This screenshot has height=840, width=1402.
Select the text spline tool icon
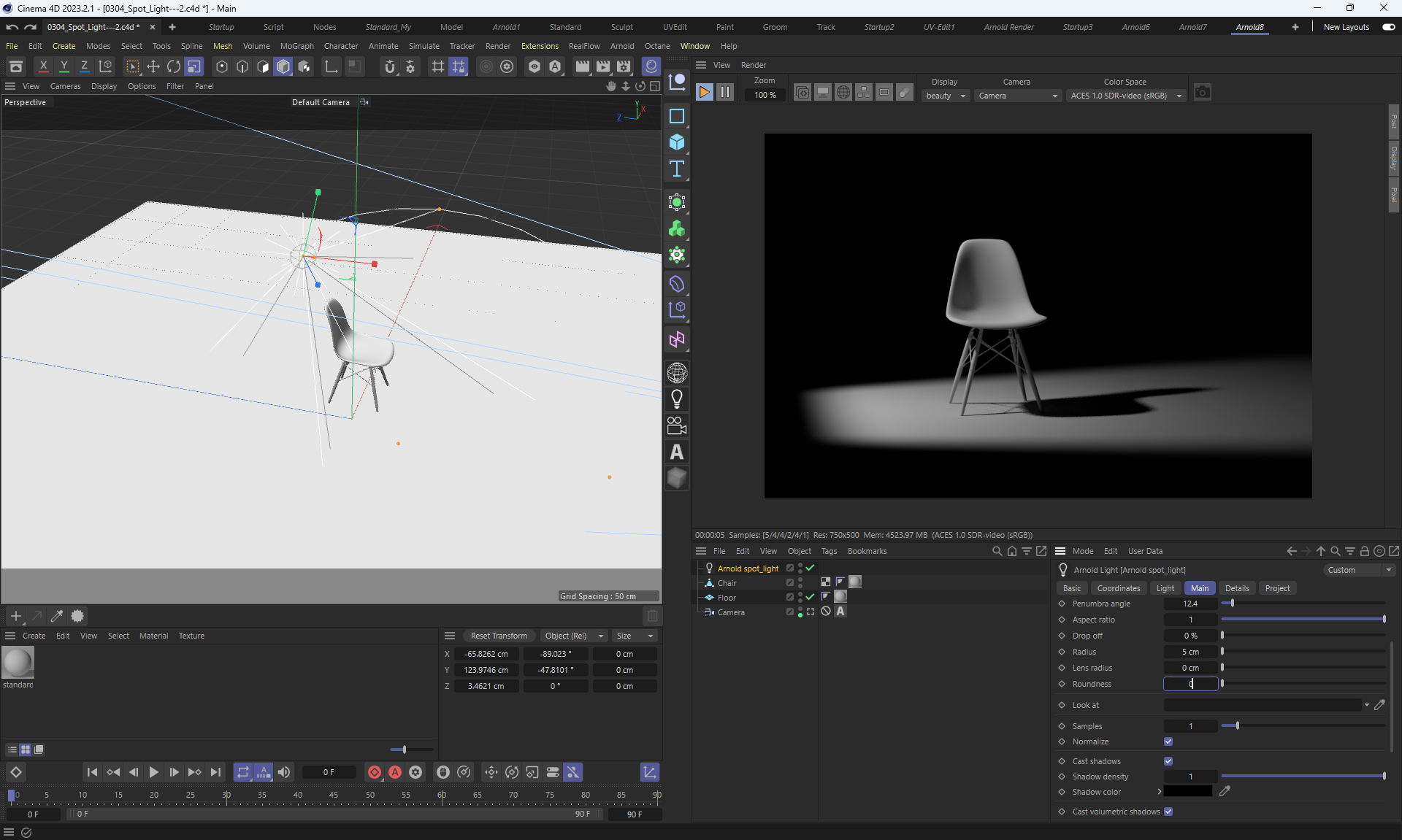click(677, 169)
